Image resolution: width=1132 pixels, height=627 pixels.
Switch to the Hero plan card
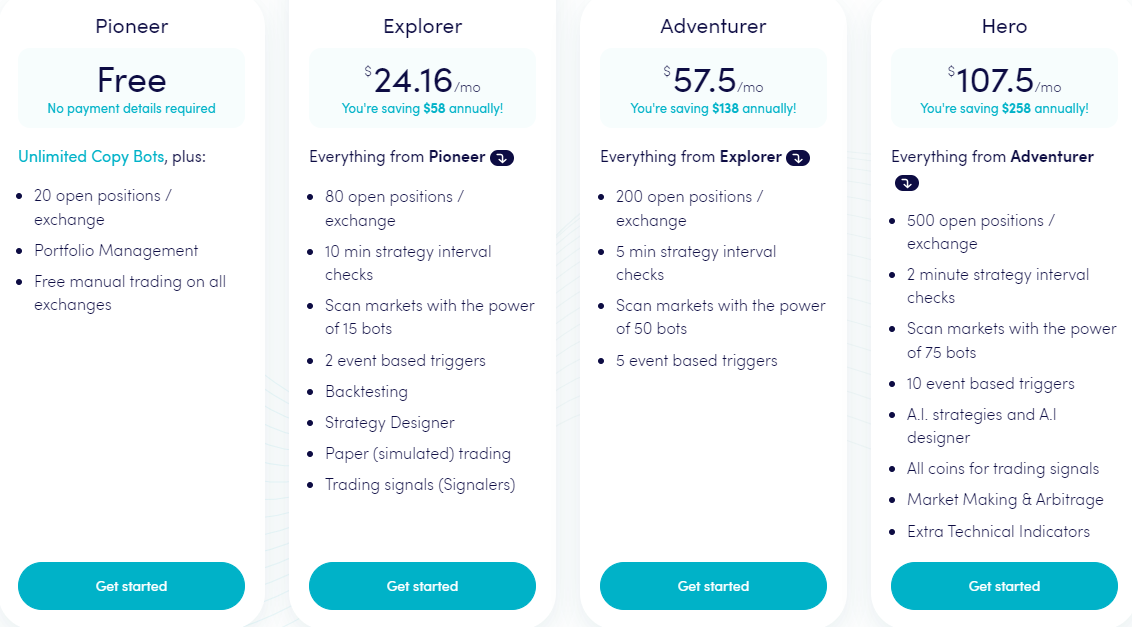(1004, 26)
